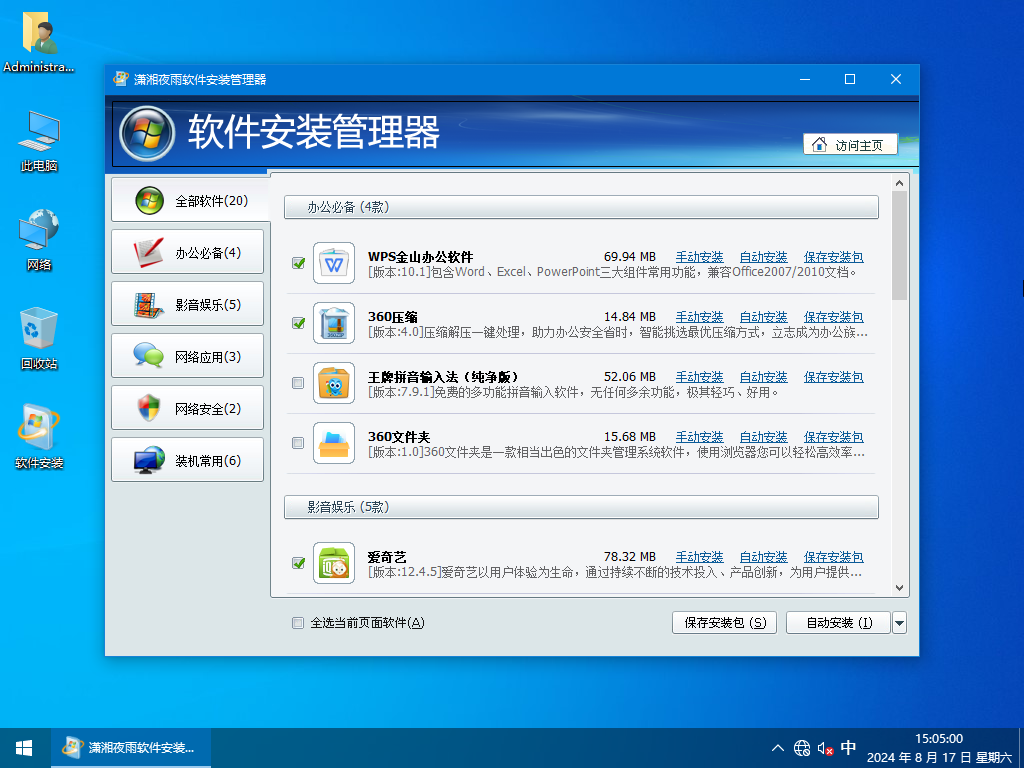Switch to the 影音娱乐(5) tab
Screen dimensions: 1024x768
click(x=187, y=304)
